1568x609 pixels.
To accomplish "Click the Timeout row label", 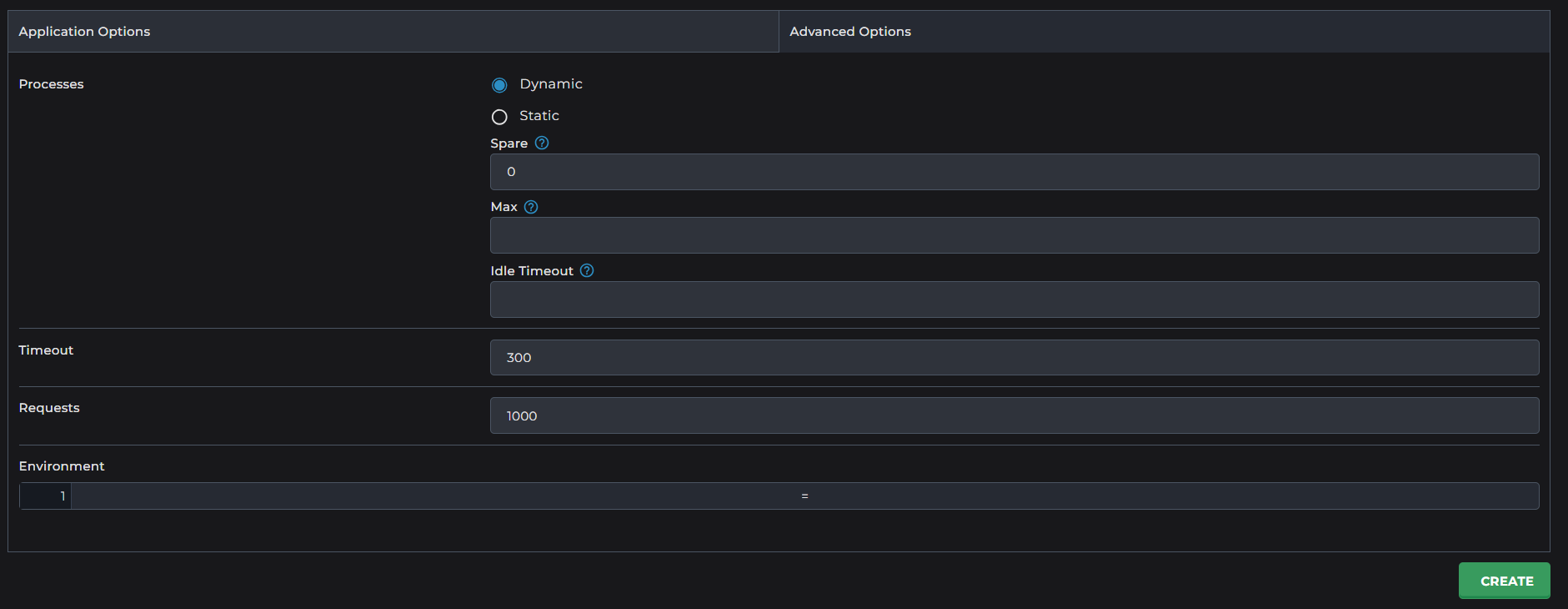I will (46, 350).
